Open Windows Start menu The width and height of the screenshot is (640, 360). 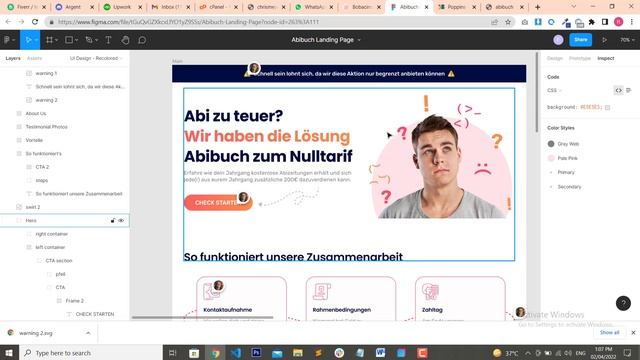tap(9, 352)
